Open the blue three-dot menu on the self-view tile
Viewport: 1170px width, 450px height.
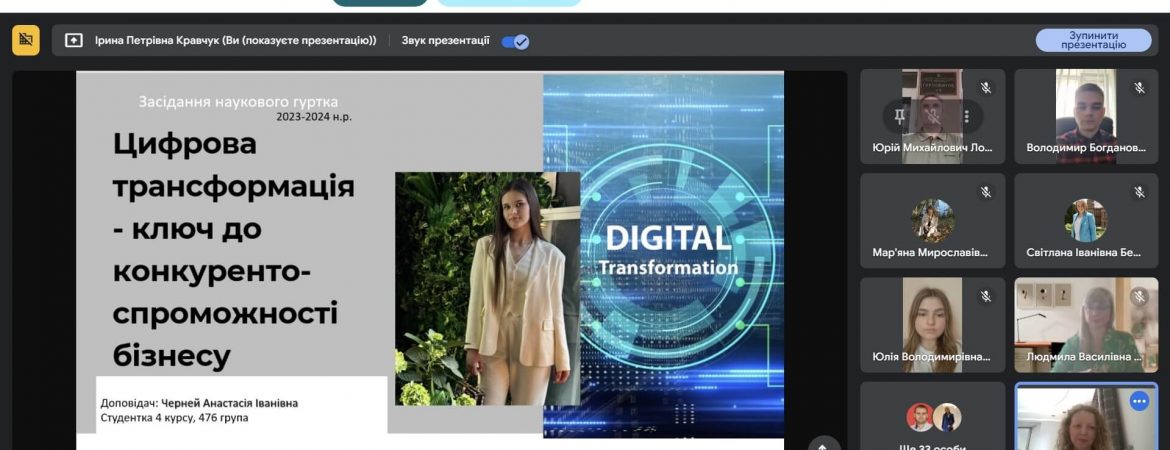[x=1139, y=401]
